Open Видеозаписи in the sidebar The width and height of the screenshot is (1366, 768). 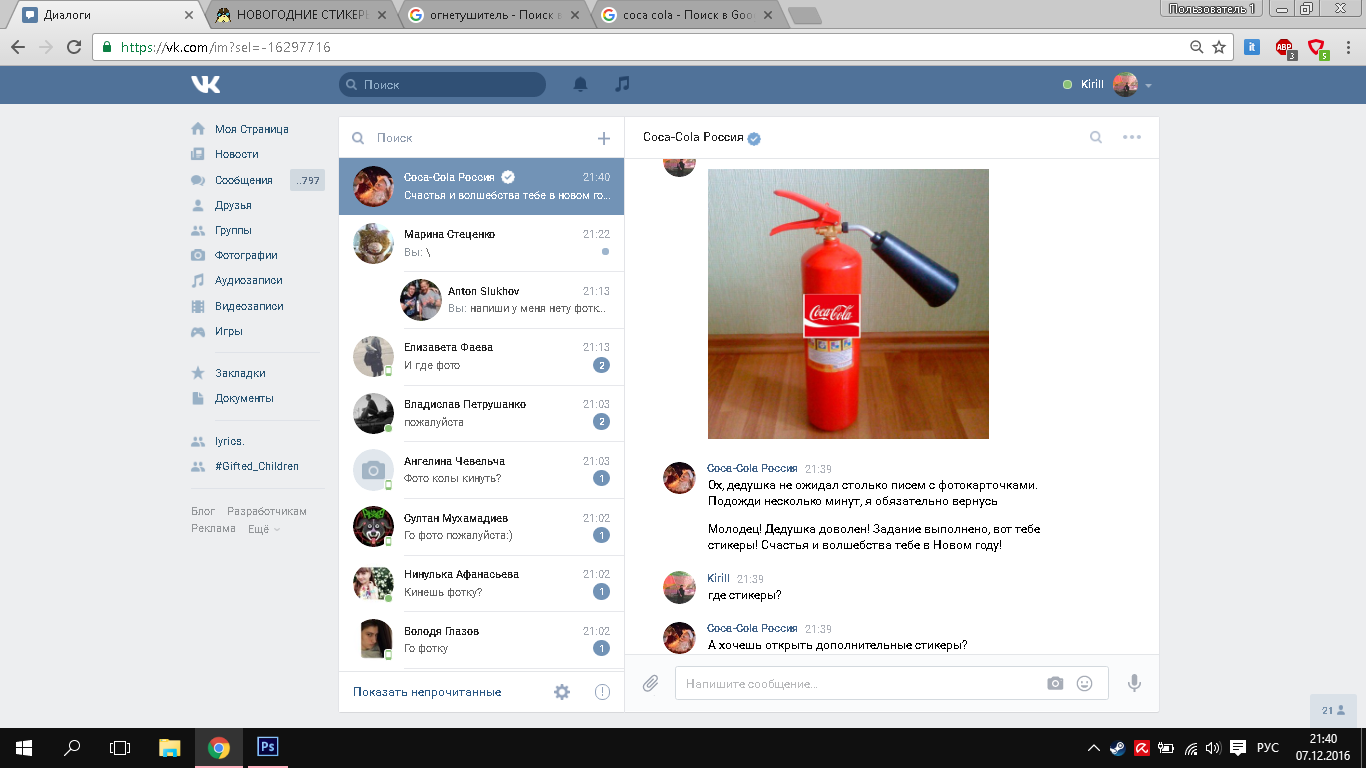pyautogui.click(x=249, y=306)
